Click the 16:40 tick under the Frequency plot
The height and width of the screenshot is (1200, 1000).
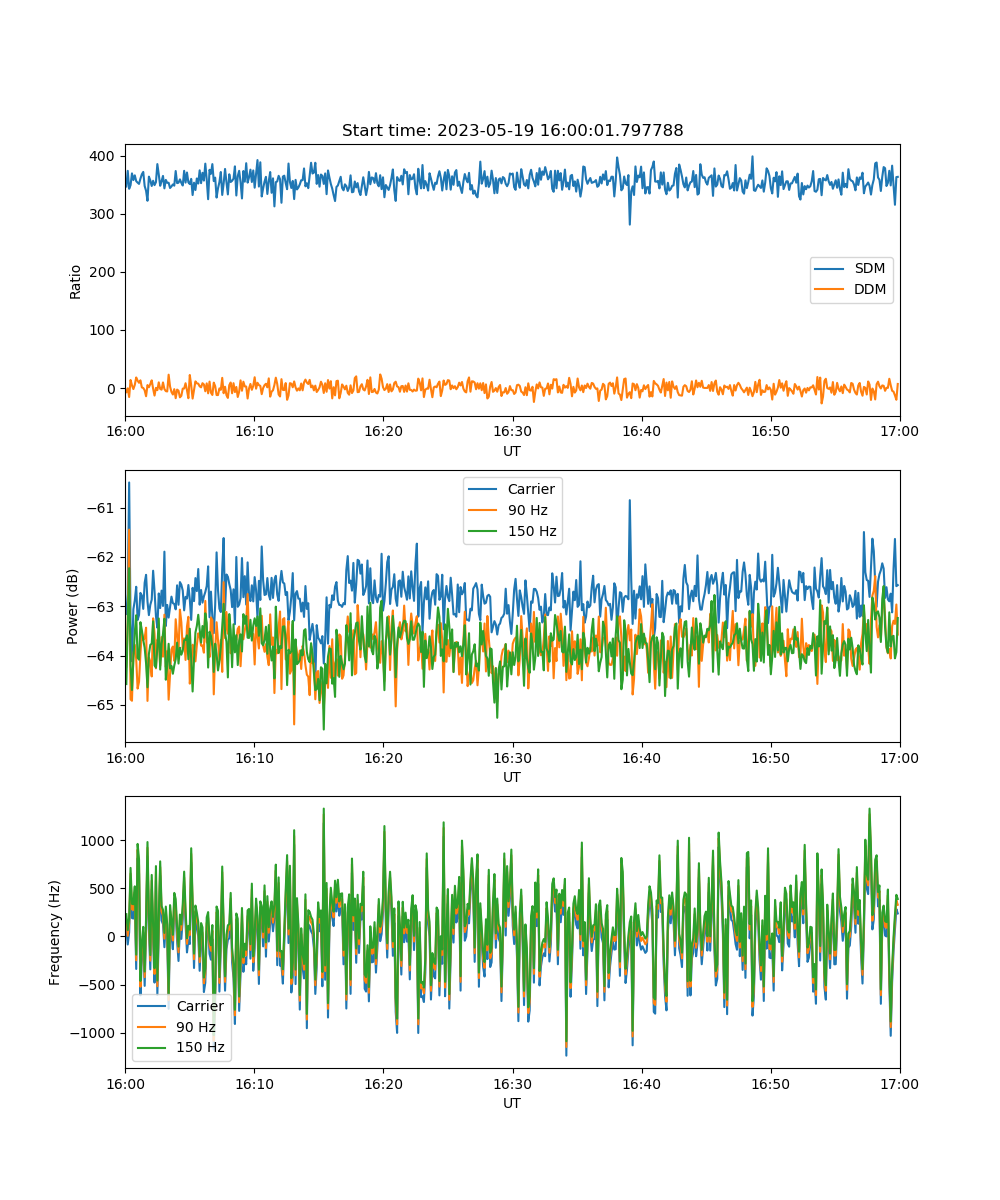tap(641, 1083)
